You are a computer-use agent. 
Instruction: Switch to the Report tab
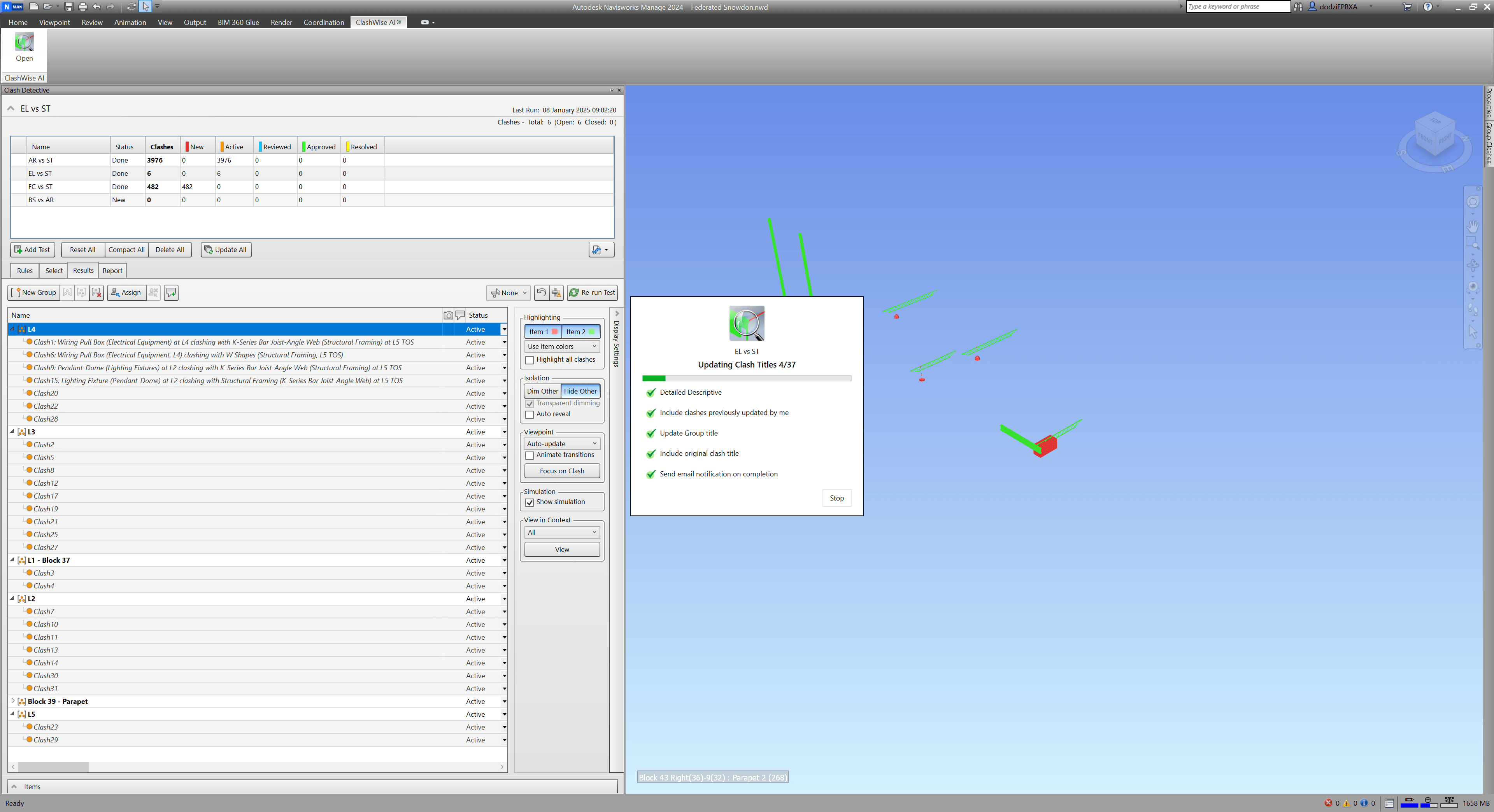pyautogui.click(x=112, y=271)
